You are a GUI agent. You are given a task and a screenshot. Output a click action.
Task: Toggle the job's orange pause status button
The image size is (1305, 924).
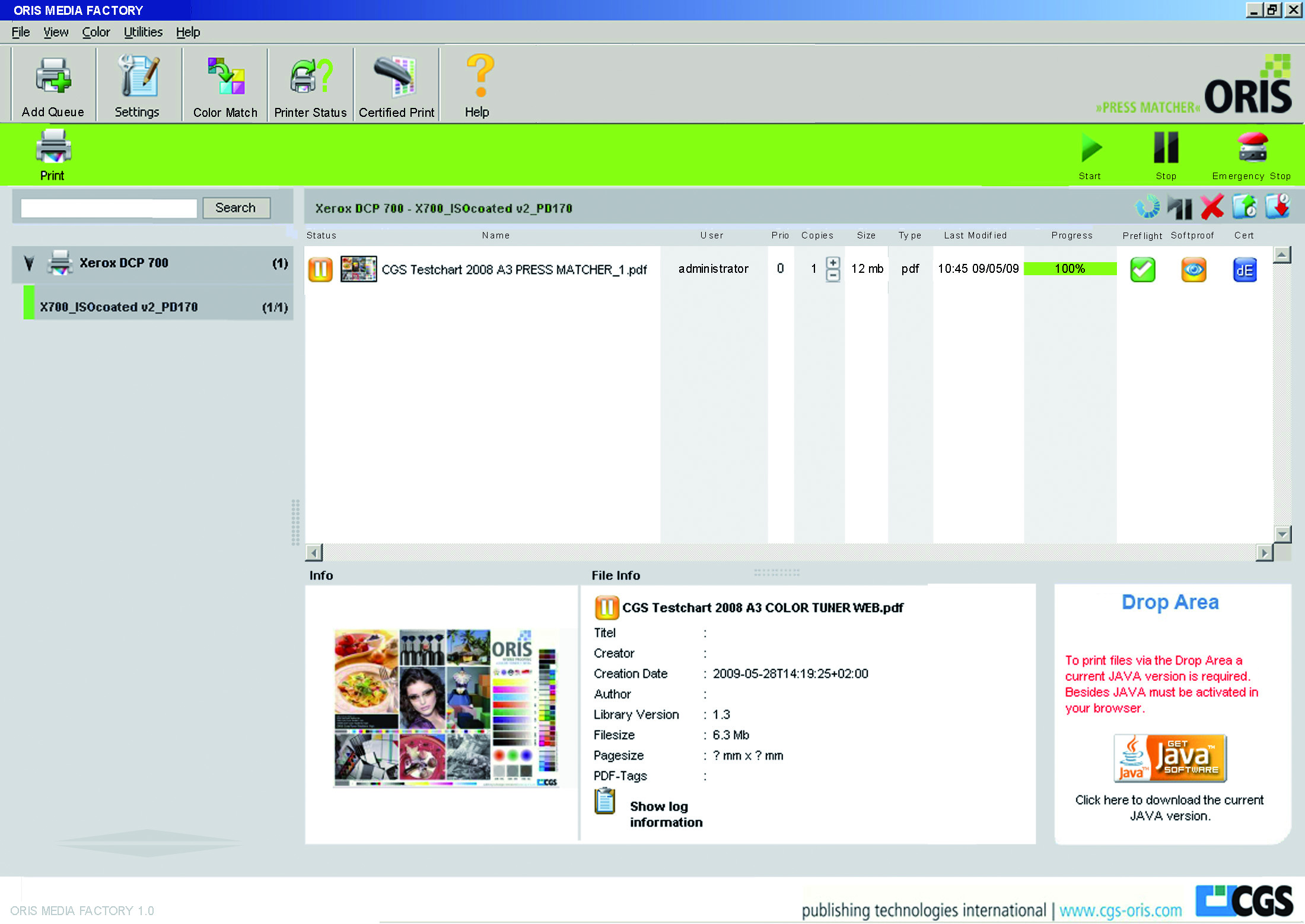[320, 269]
